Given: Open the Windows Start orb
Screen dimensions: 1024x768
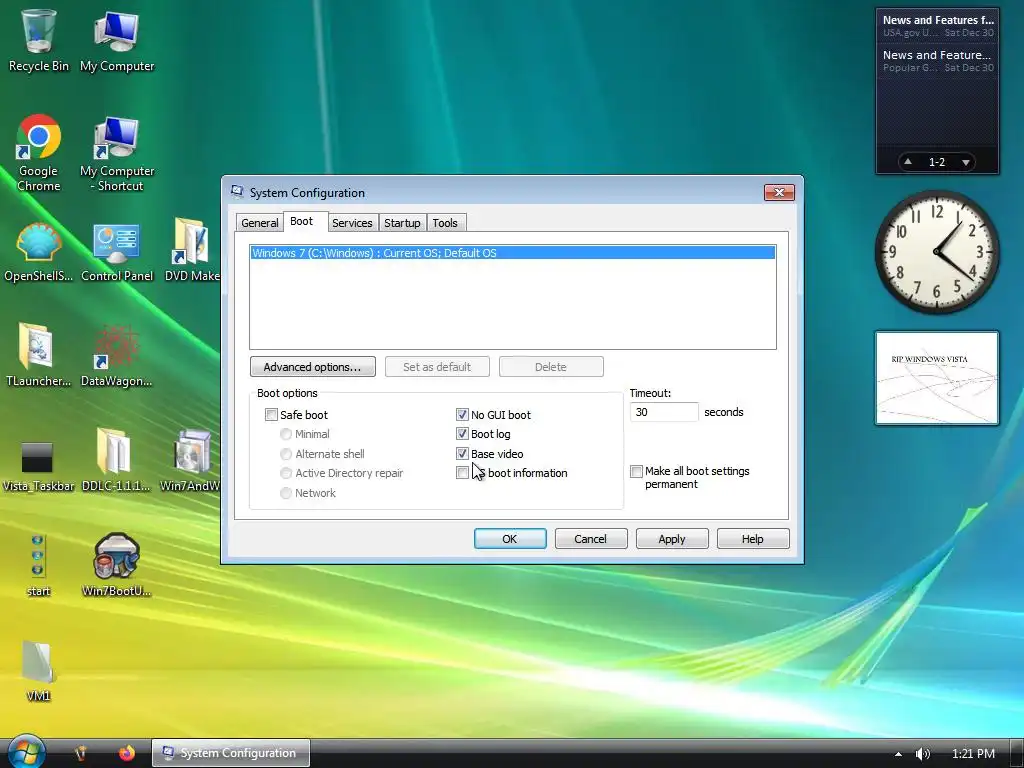Looking at the screenshot, I should tap(26, 752).
